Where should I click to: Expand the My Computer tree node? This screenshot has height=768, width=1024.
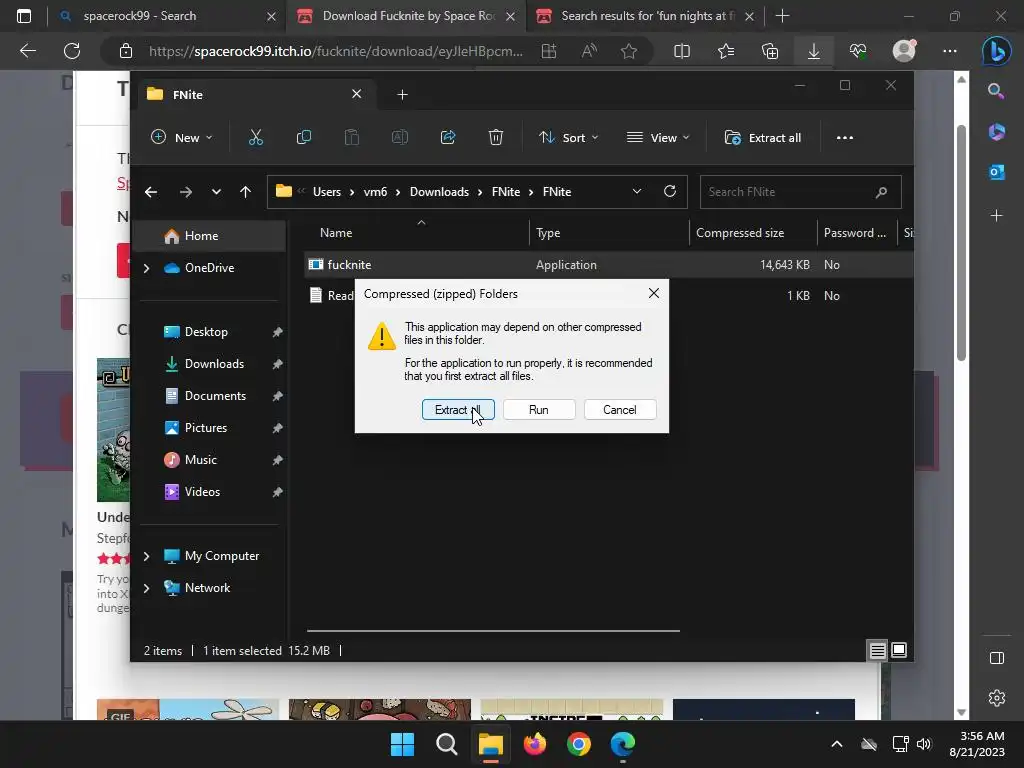pyautogui.click(x=146, y=556)
